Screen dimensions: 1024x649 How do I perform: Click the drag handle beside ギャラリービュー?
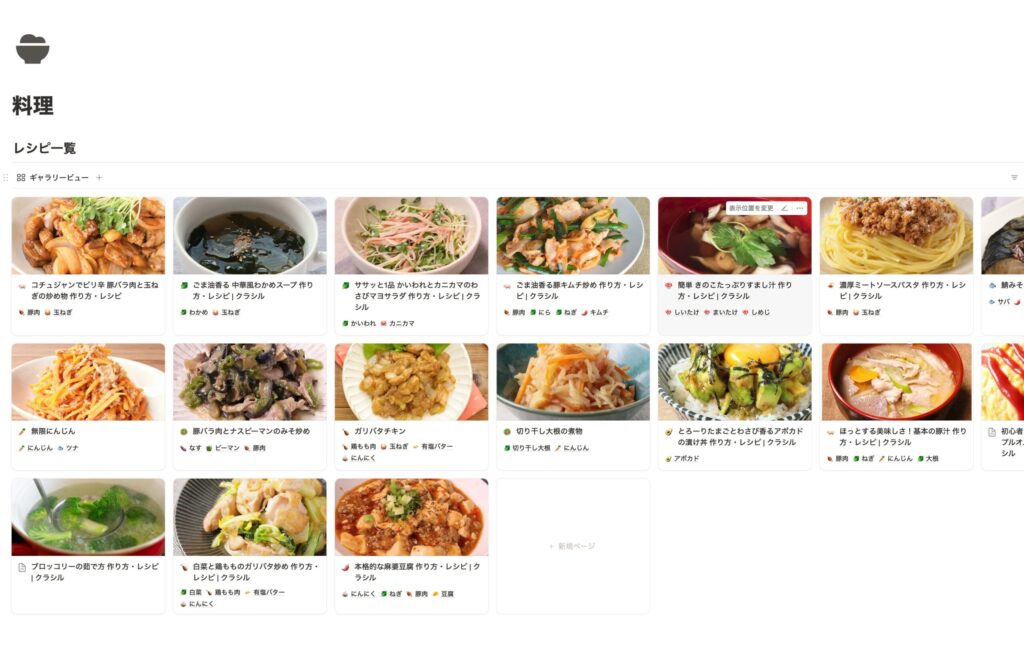6,178
